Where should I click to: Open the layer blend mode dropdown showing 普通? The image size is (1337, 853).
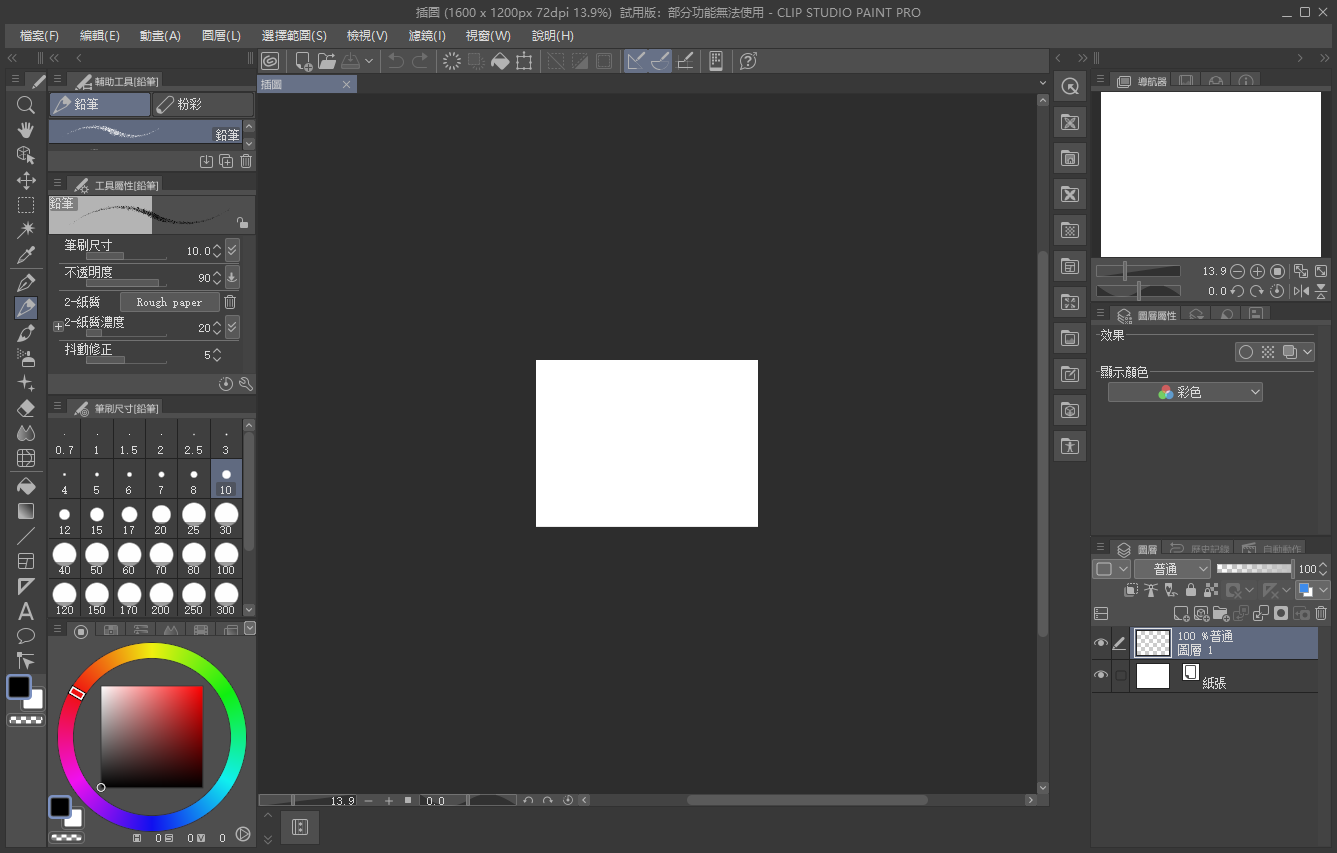pyautogui.click(x=1172, y=568)
